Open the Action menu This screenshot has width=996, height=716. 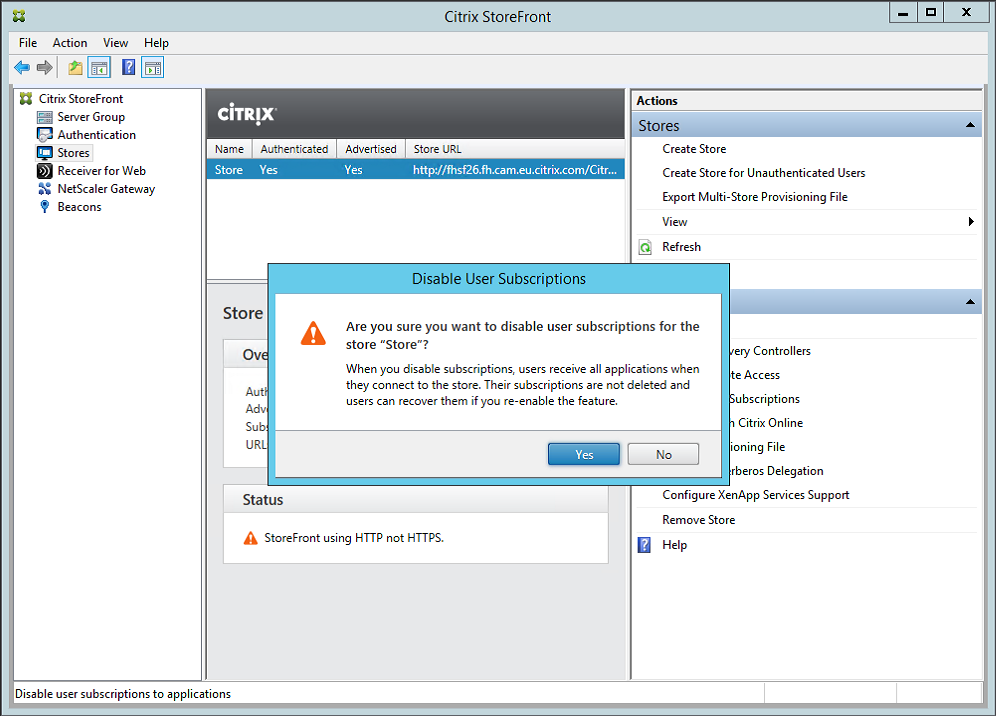click(70, 43)
